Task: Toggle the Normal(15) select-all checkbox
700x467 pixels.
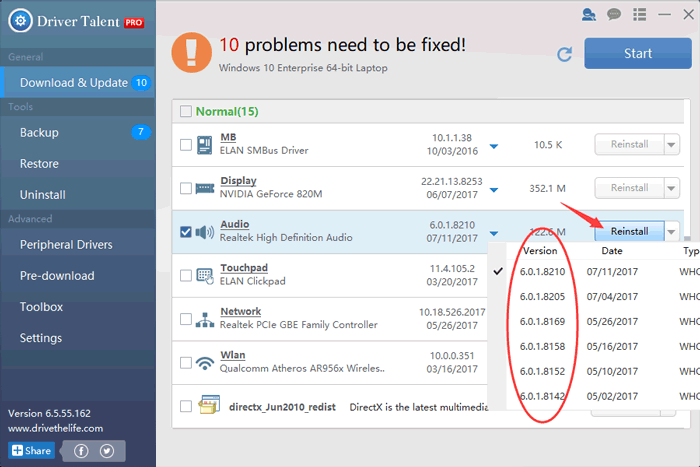Action: tap(186, 111)
